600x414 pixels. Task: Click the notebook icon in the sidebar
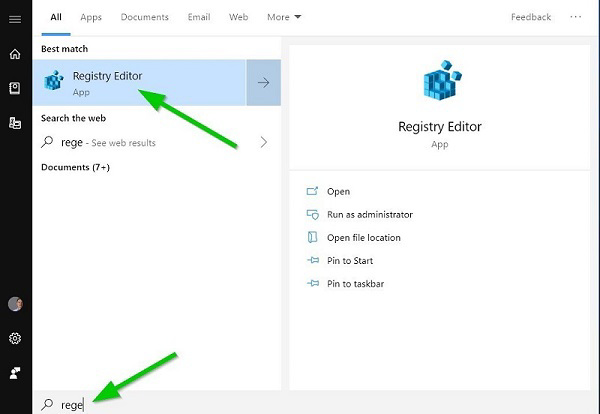tap(15, 88)
